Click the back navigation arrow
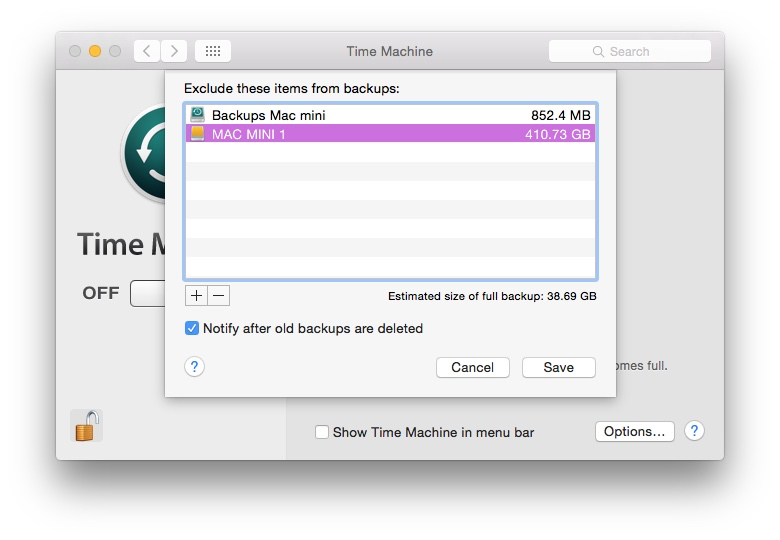Screen dimensions: 780x540 [x=147, y=51]
